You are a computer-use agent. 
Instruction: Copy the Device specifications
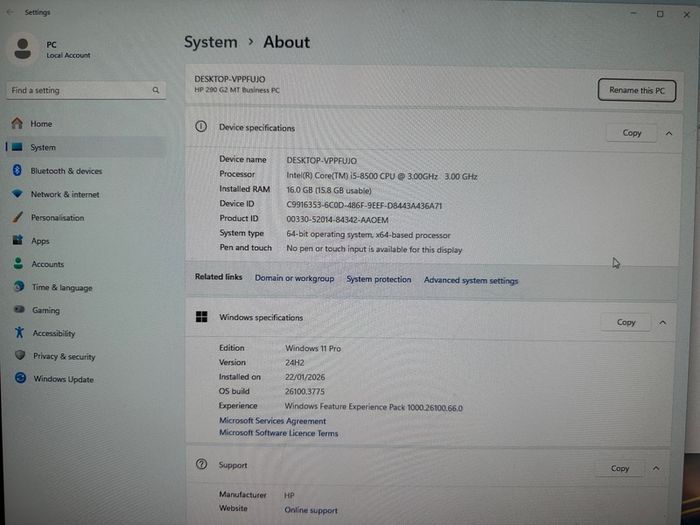(631, 133)
